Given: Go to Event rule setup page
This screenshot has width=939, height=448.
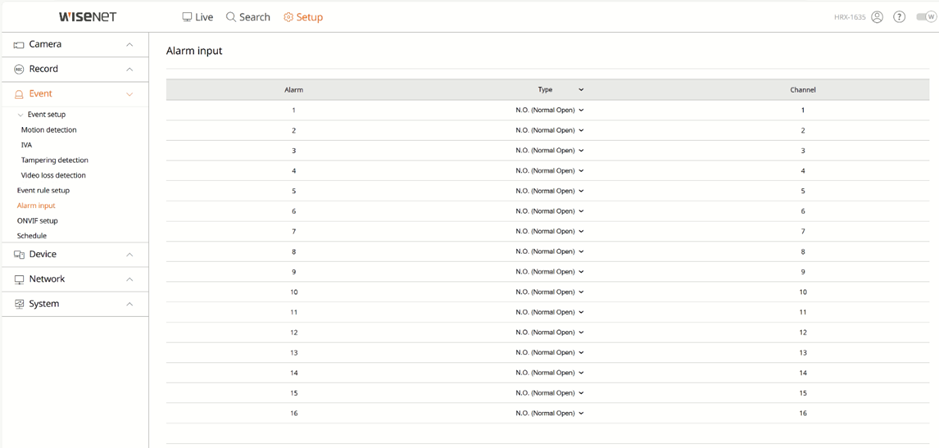Looking at the screenshot, I should point(43,190).
